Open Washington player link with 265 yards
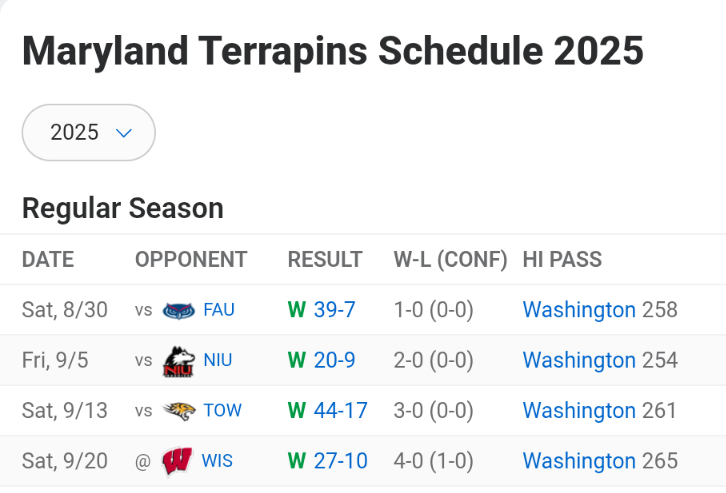This screenshot has height=493, width=726. click(579, 461)
